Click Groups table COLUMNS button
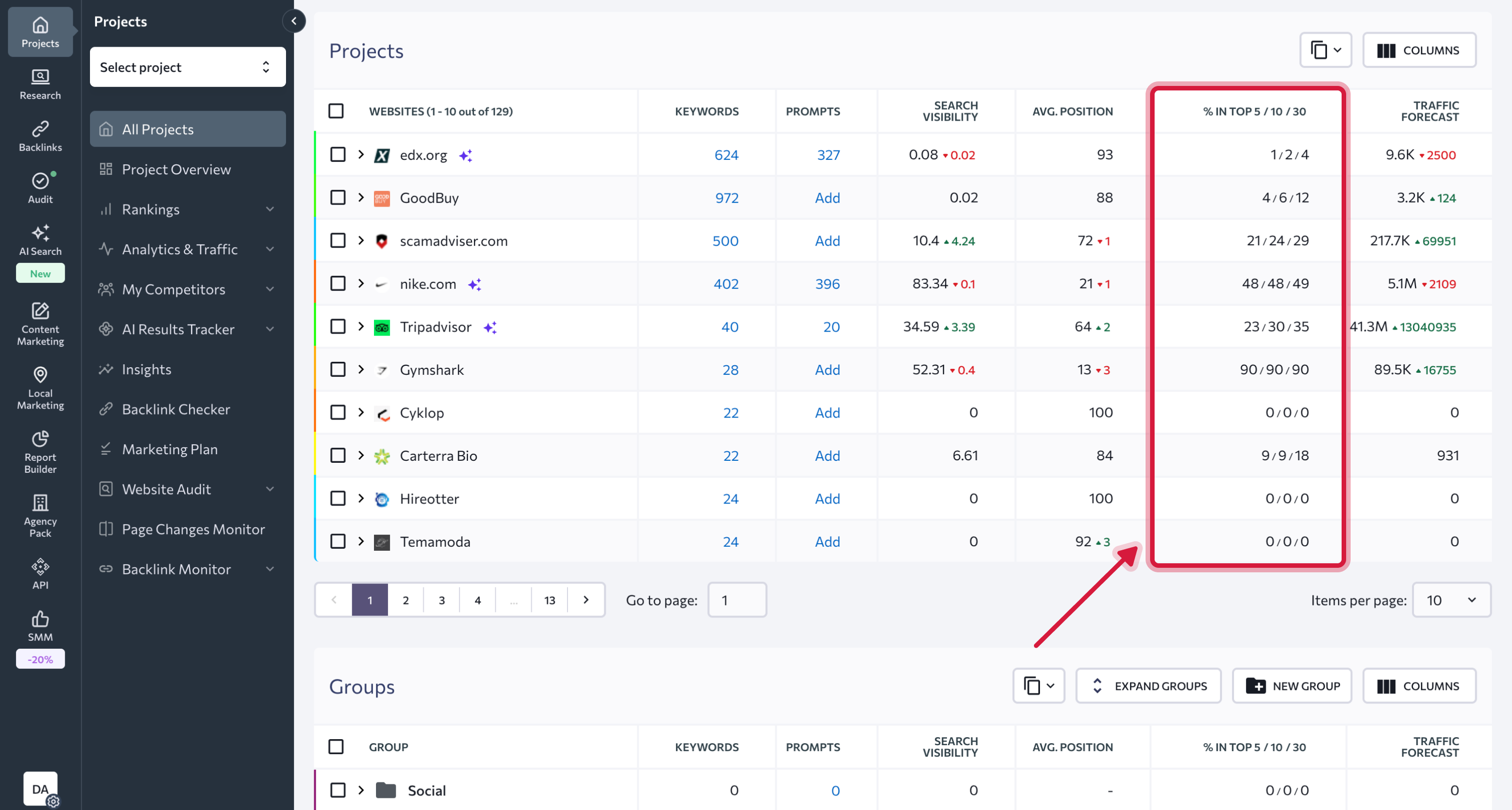 1419,685
